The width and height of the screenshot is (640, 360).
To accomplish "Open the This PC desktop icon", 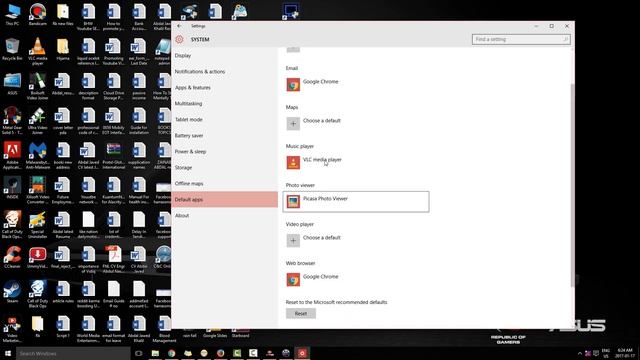I will pos(12,14).
